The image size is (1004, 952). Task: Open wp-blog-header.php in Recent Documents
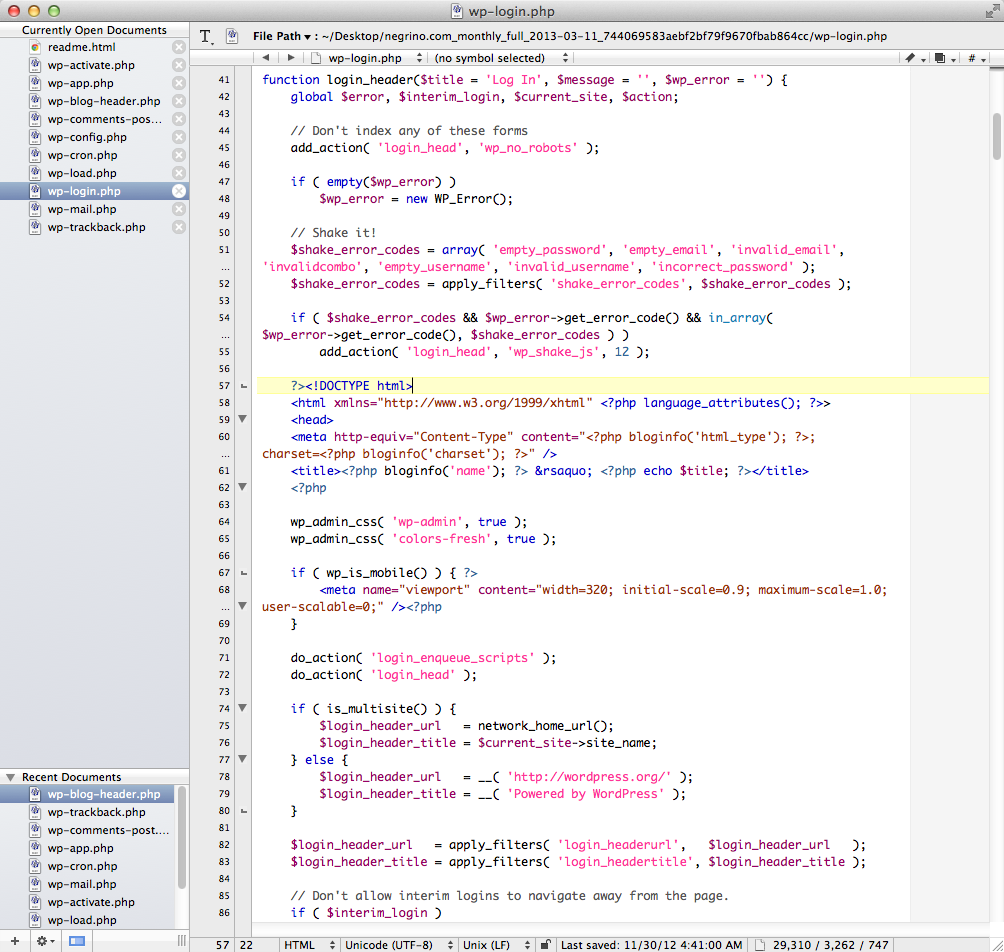click(87, 794)
